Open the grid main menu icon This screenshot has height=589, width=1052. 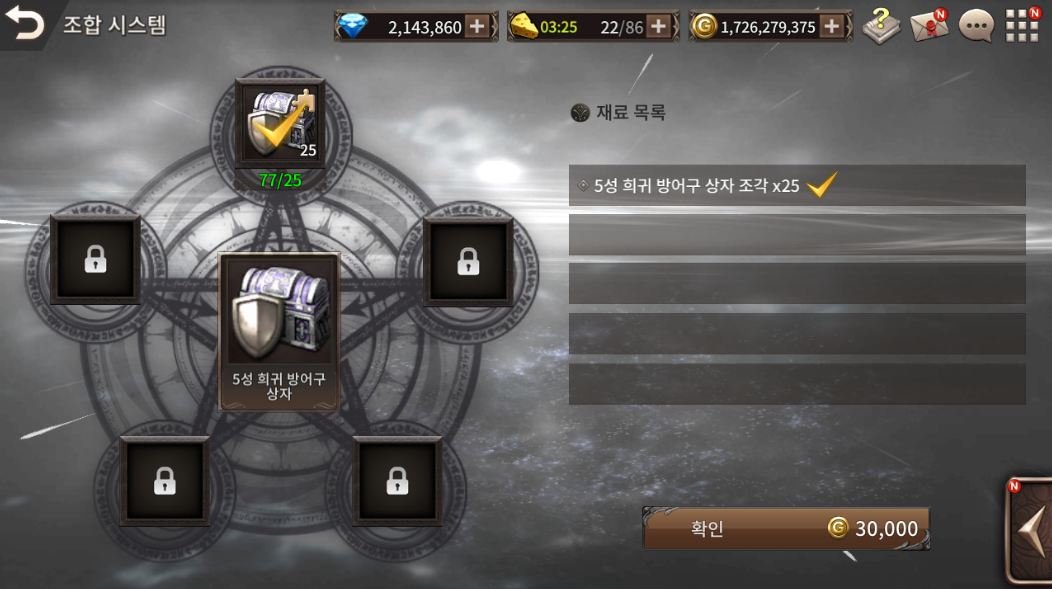tap(1022, 26)
